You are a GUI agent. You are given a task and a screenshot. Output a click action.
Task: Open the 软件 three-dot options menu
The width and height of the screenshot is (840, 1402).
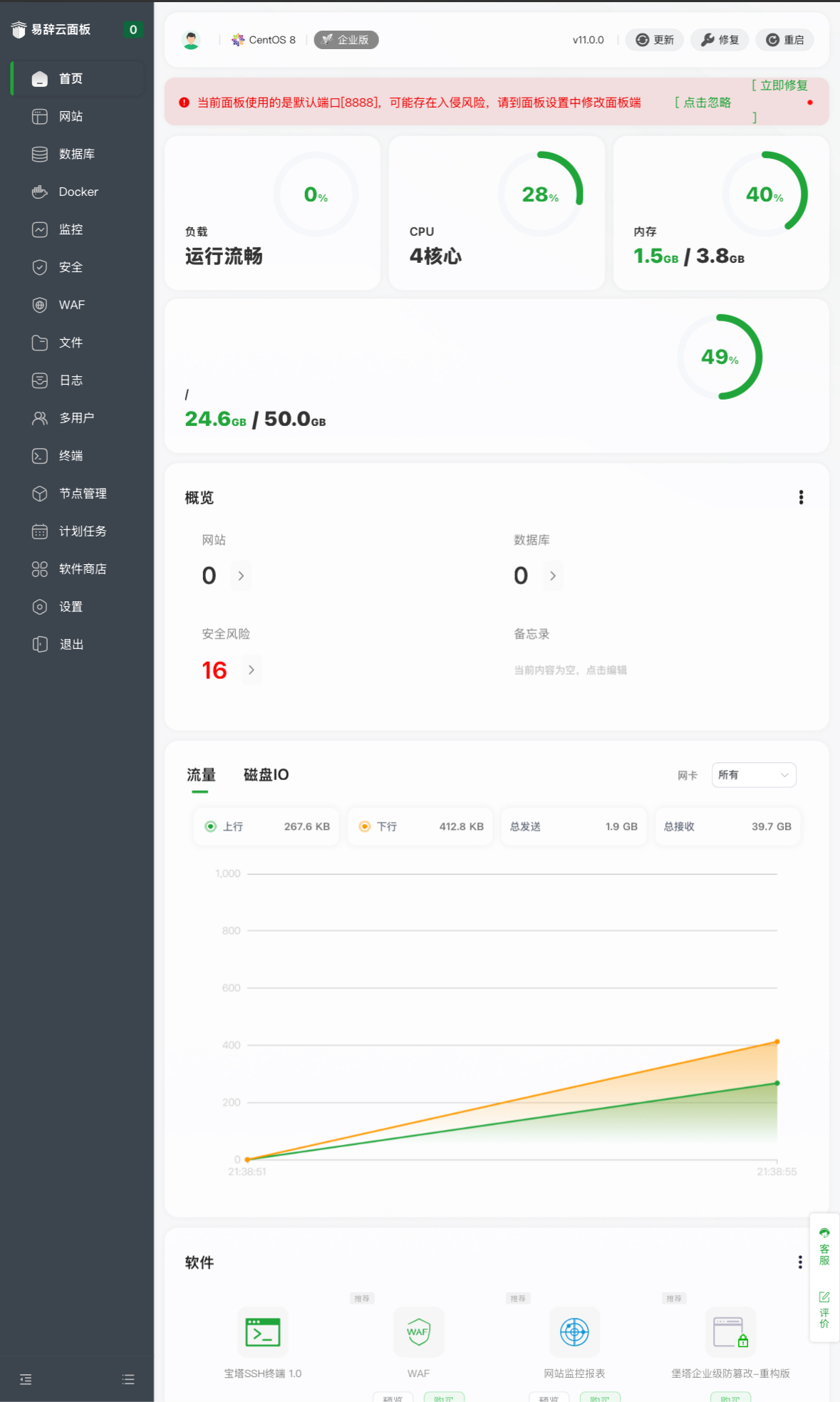click(x=801, y=1263)
